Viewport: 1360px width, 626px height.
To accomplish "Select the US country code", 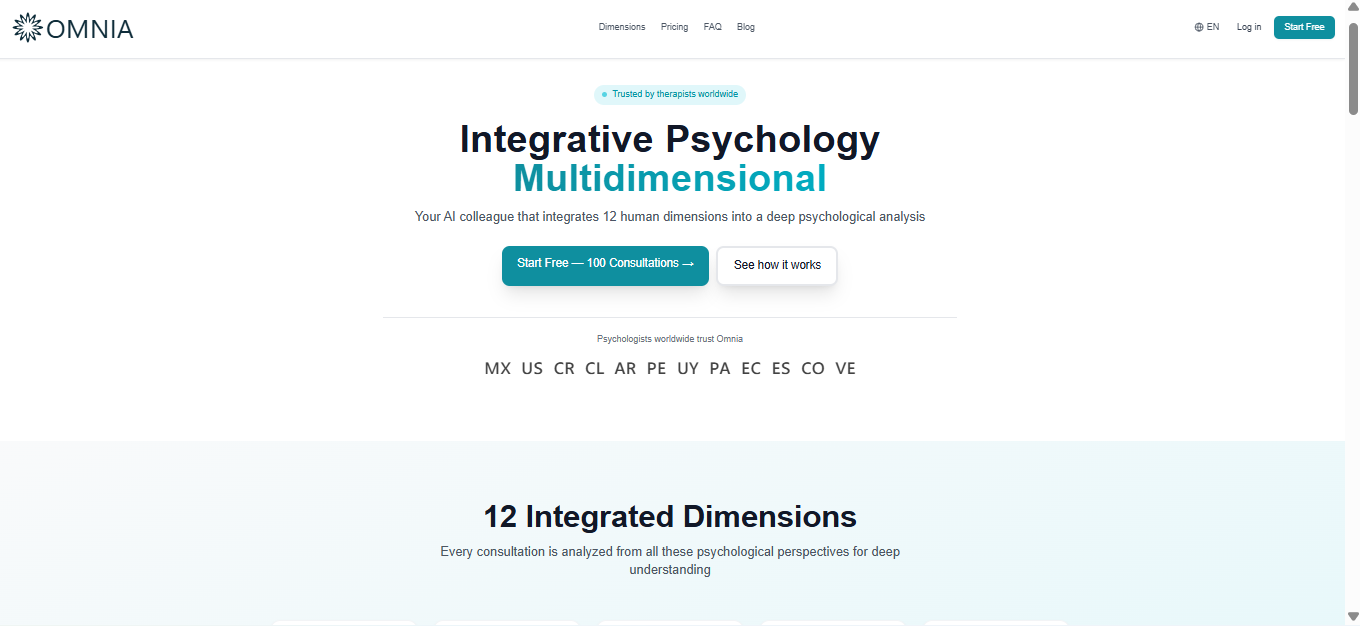I will [x=532, y=368].
